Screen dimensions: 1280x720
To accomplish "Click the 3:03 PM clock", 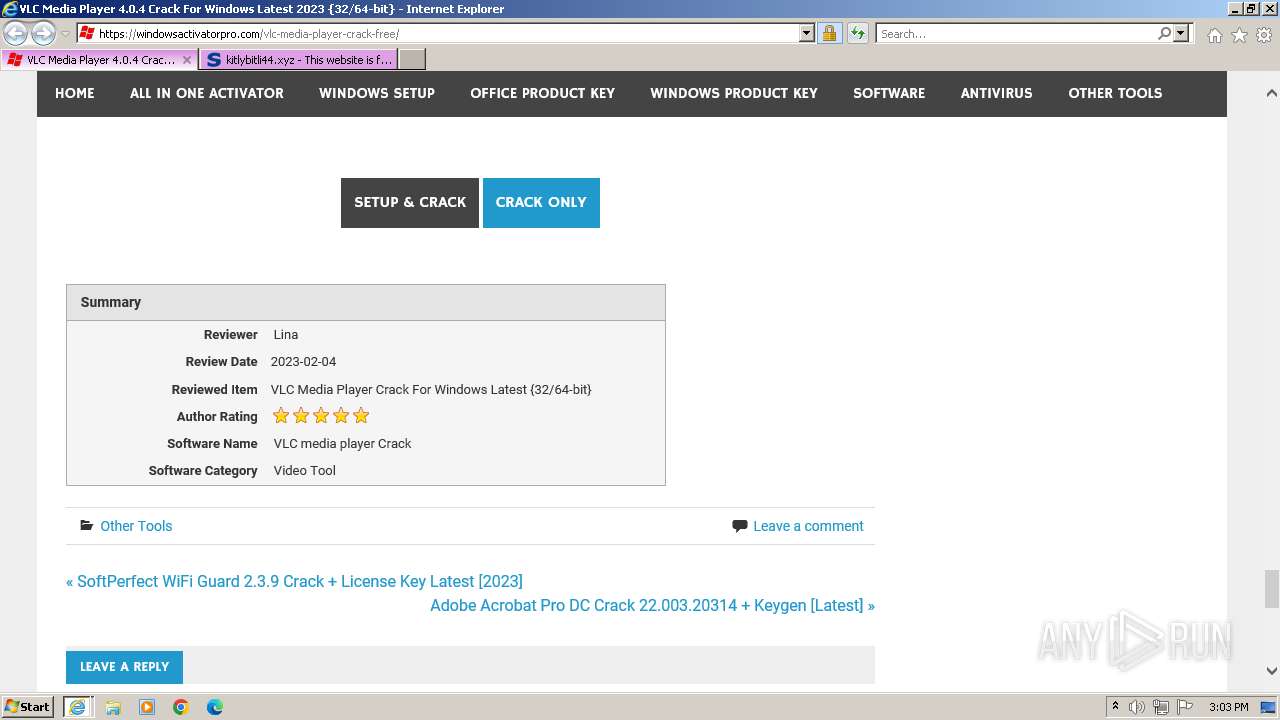I will tap(1228, 707).
